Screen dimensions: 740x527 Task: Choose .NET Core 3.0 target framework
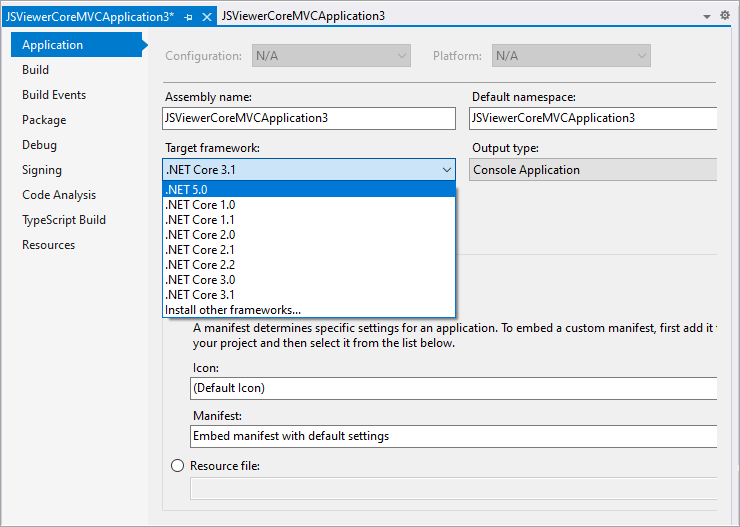pos(309,280)
